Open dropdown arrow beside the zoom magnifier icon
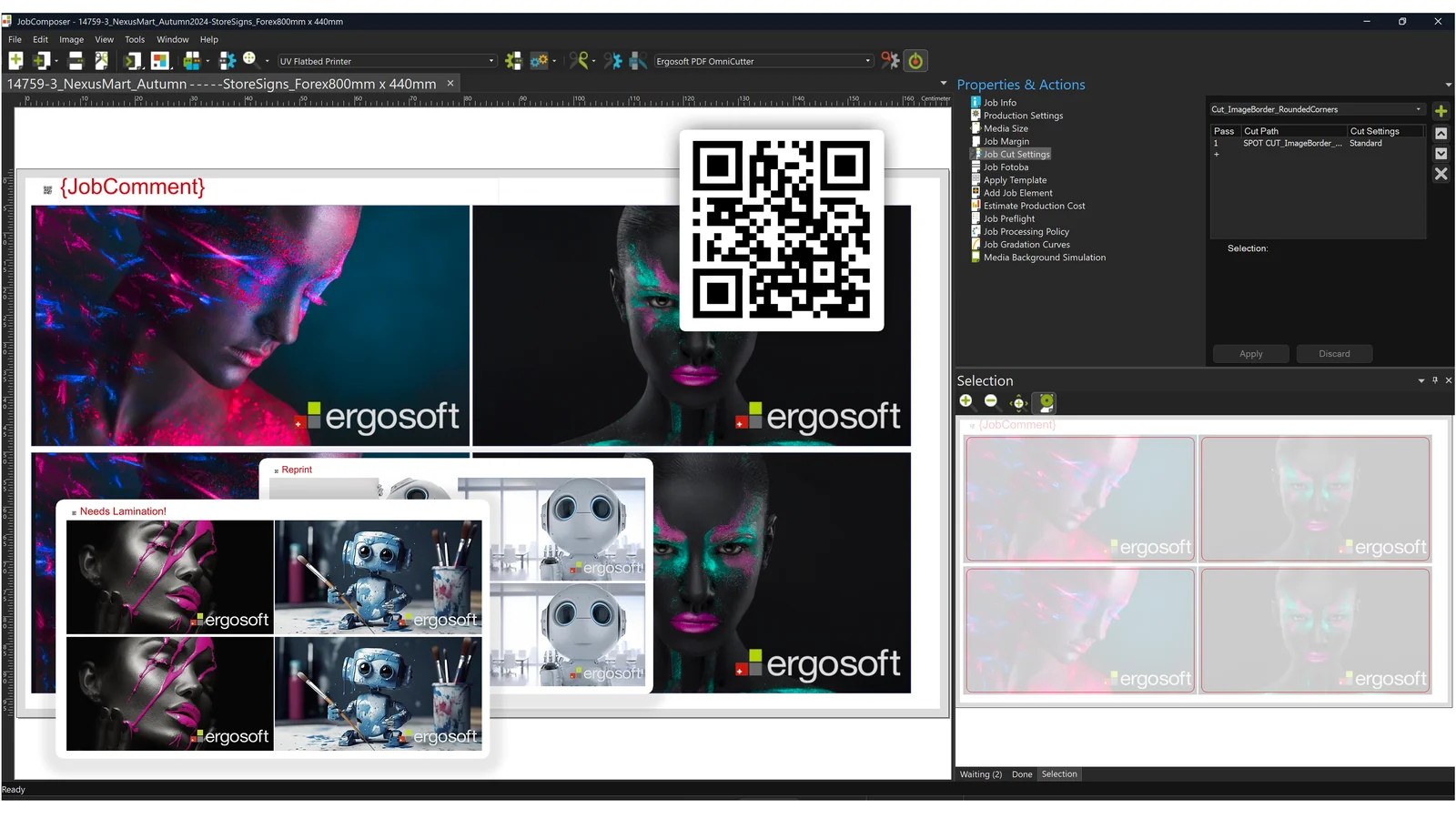This screenshot has height=819, width=1456. click(x=267, y=61)
